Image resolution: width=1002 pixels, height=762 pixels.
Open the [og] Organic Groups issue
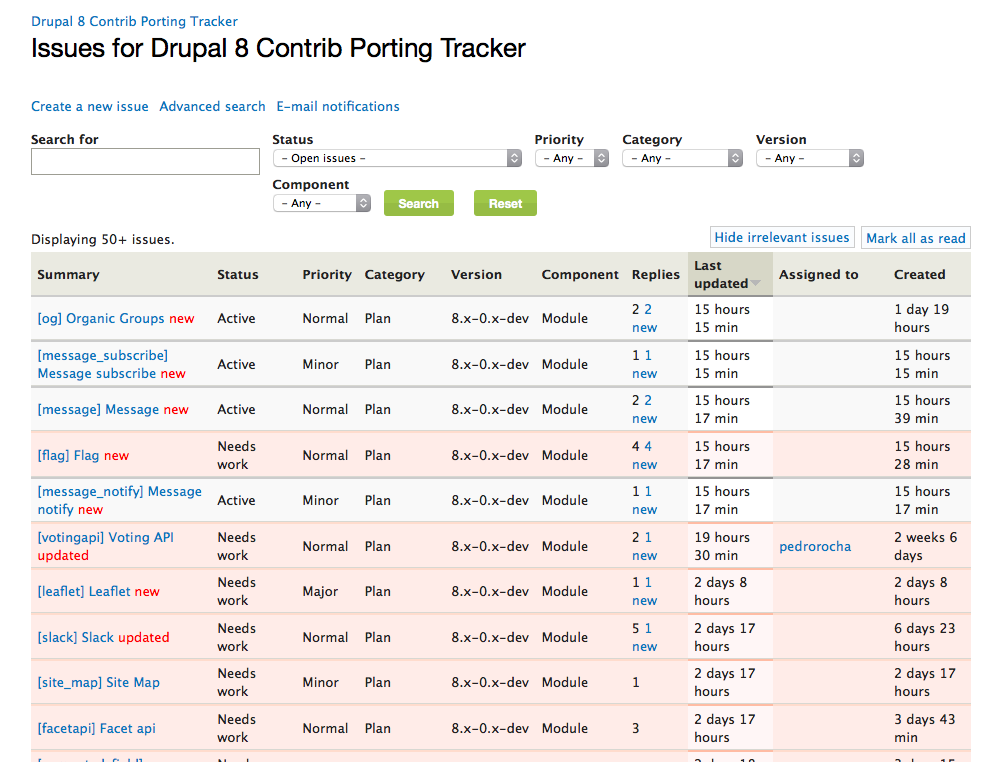(x=101, y=319)
